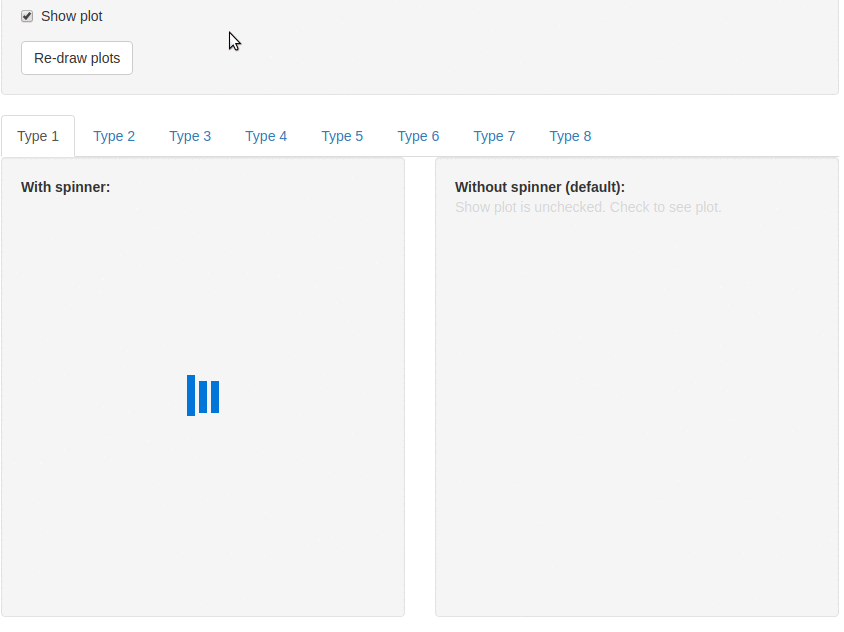Click the 'Show plot' label text
This screenshot has height=632, width=844.
coord(72,16)
